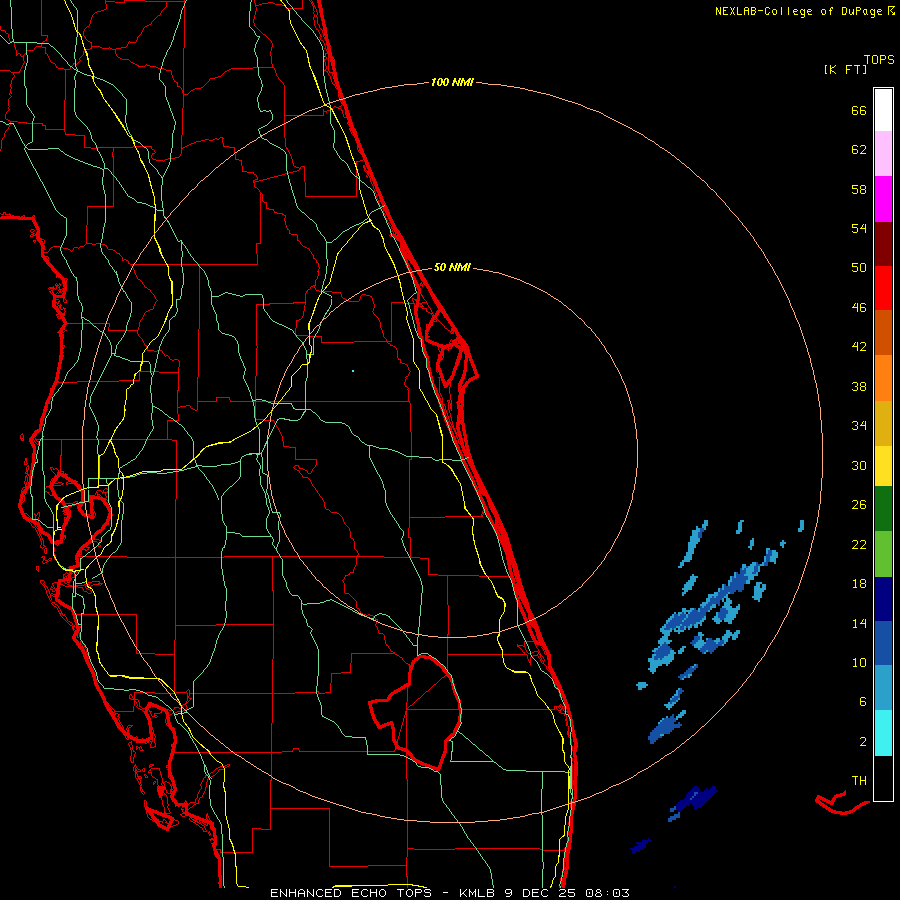The width and height of the screenshot is (900, 900).
Task: Click the "TOPS" legend heading
Action: [879, 60]
